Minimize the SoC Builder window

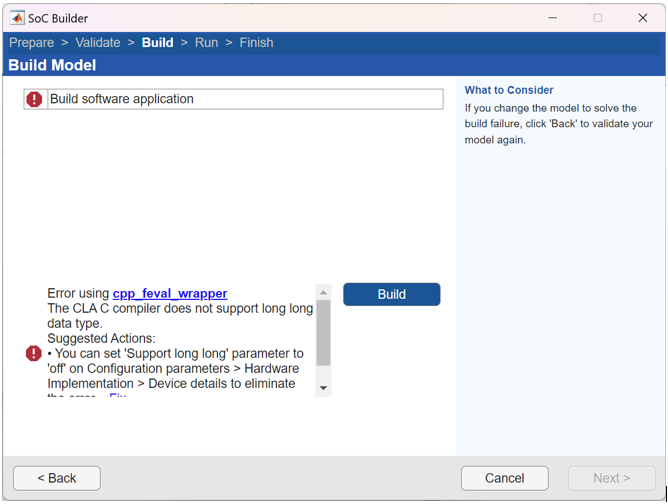(x=553, y=18)
